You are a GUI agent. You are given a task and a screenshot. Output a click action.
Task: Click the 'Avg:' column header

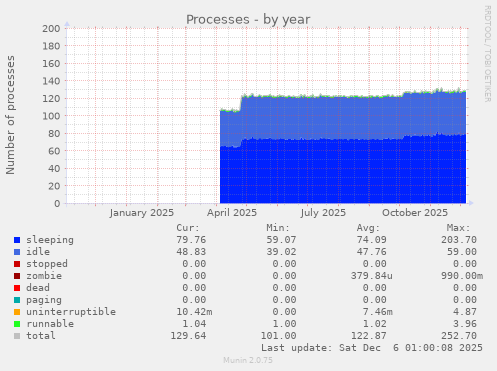368,228
